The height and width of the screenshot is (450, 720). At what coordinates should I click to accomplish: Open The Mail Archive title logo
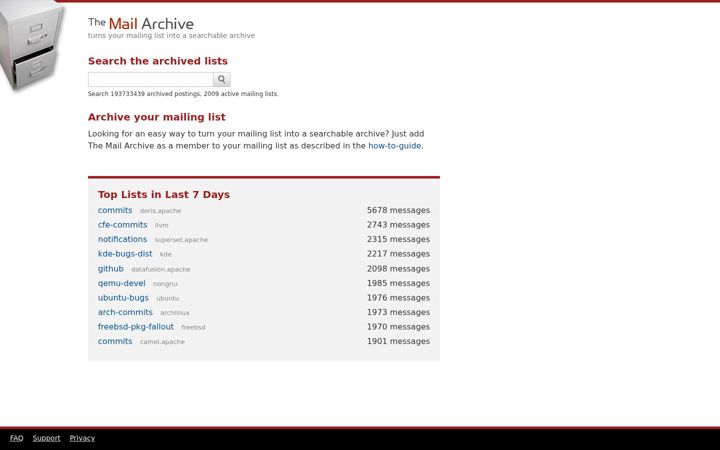[141, 23]
